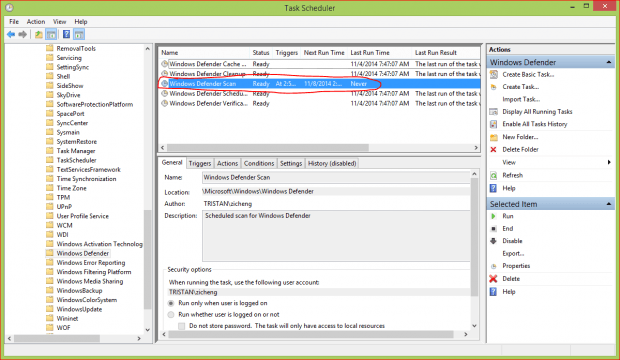Click the Next Run Time column header

[324, 53]
